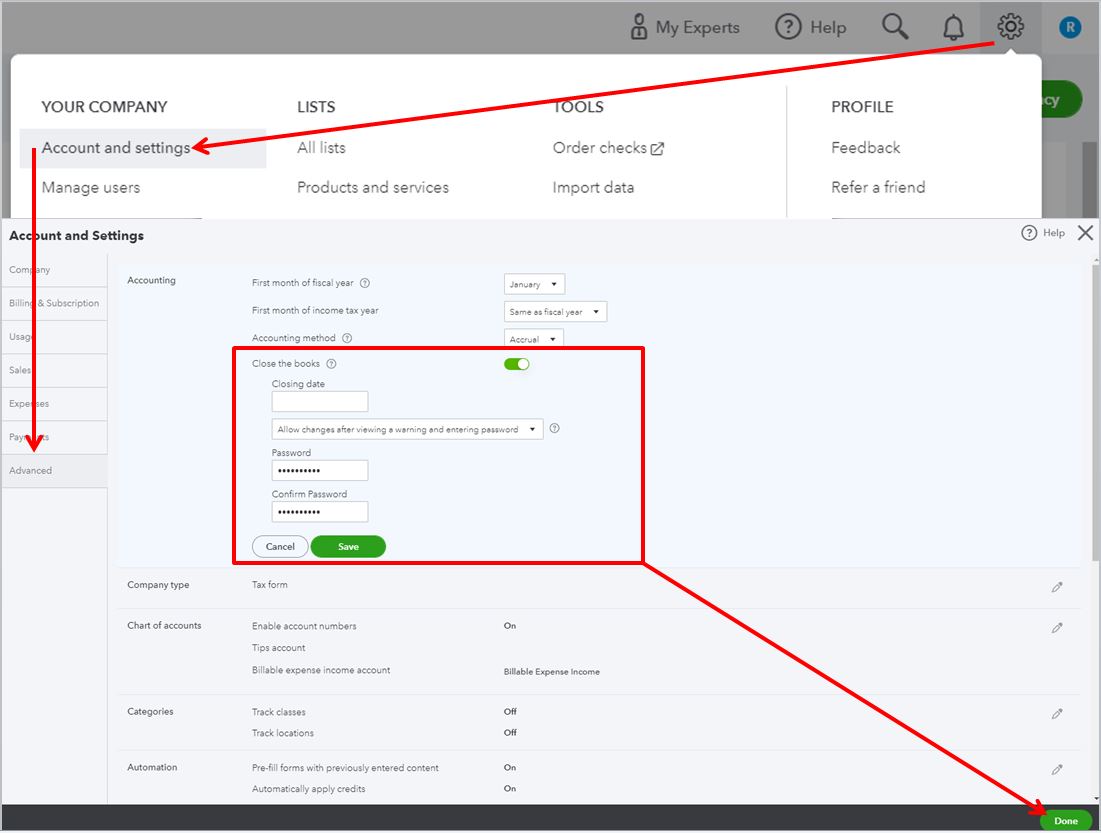Open the gear settings icon
1101x833 pixels.
click(x=1011, y=27)
